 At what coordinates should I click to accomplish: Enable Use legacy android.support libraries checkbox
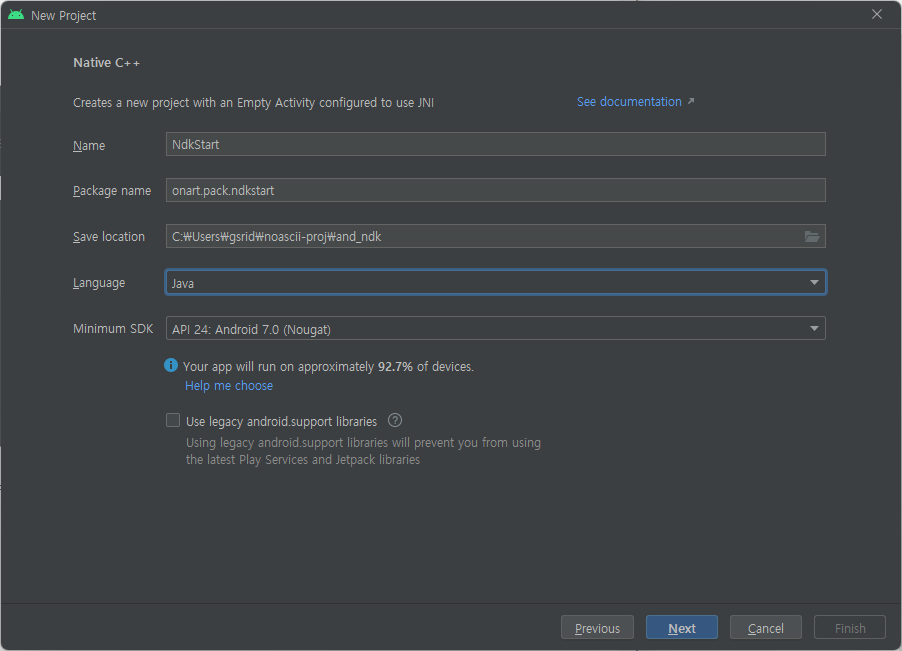point(173,420)
